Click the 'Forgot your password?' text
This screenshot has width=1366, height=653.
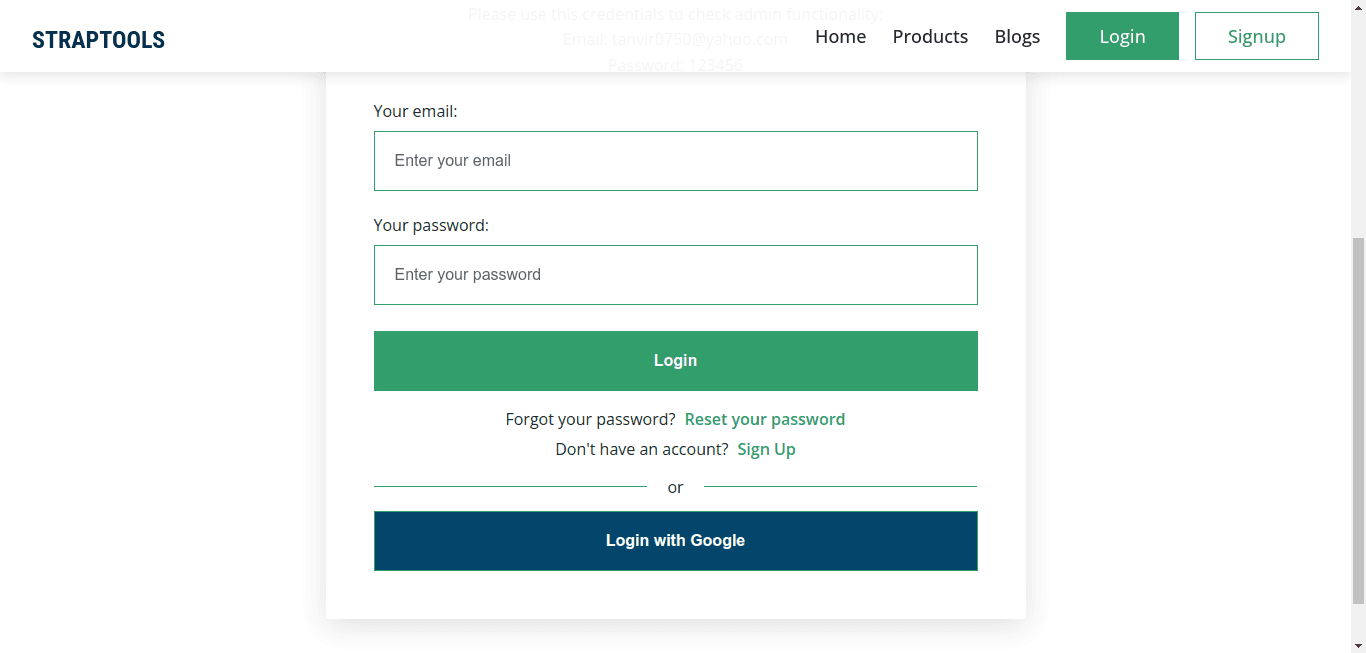point(590,419)
